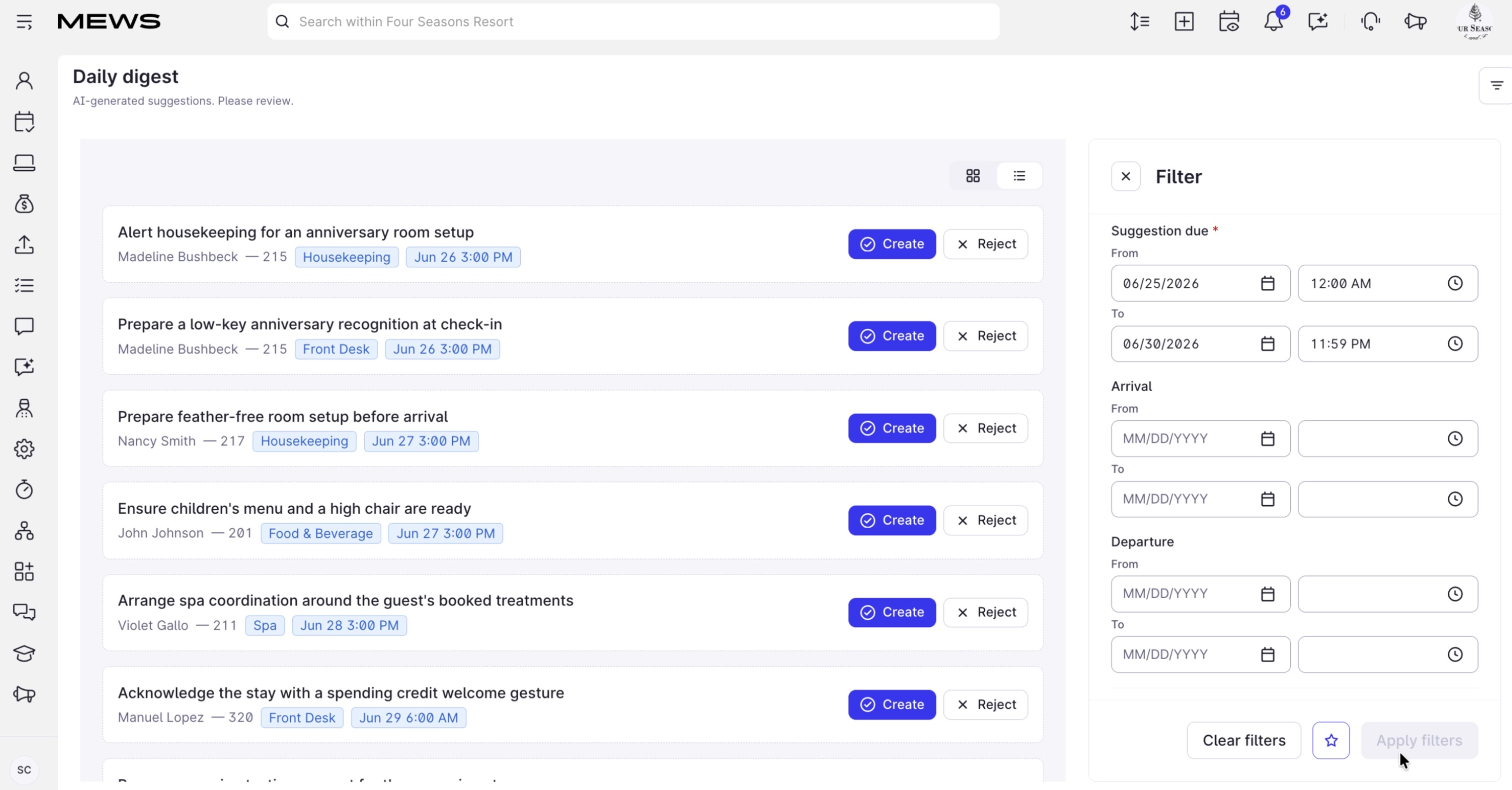Viewport: 1512px width, 790px height.
Task: Click the Arrival To time input field
Action: (x=1388, y=499)
